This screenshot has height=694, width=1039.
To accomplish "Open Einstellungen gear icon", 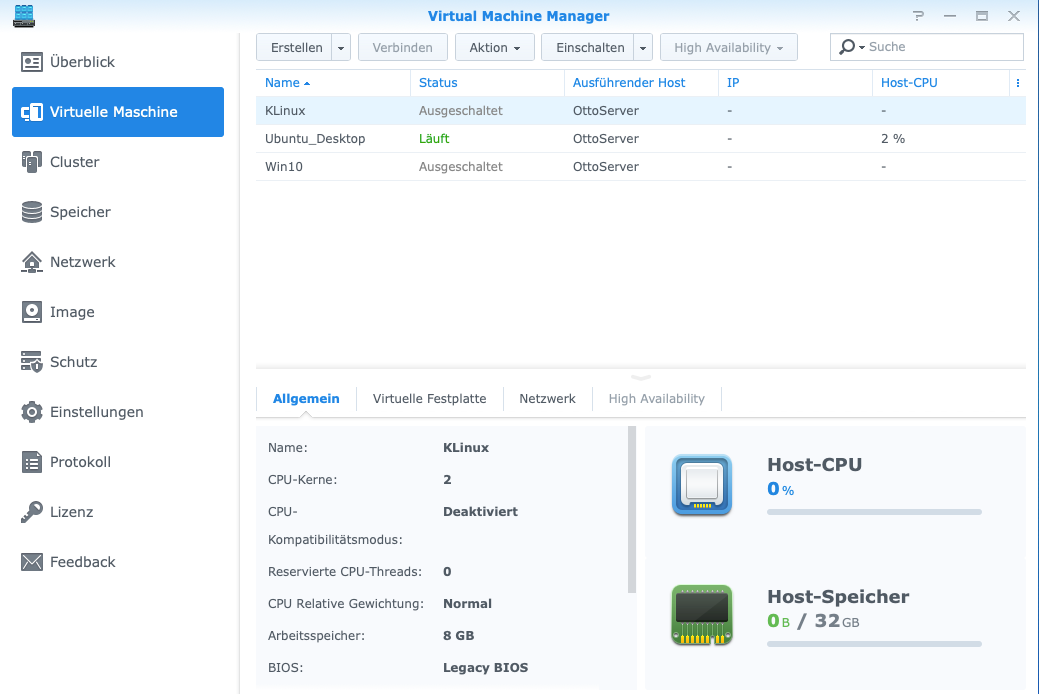I will (32, 412).
